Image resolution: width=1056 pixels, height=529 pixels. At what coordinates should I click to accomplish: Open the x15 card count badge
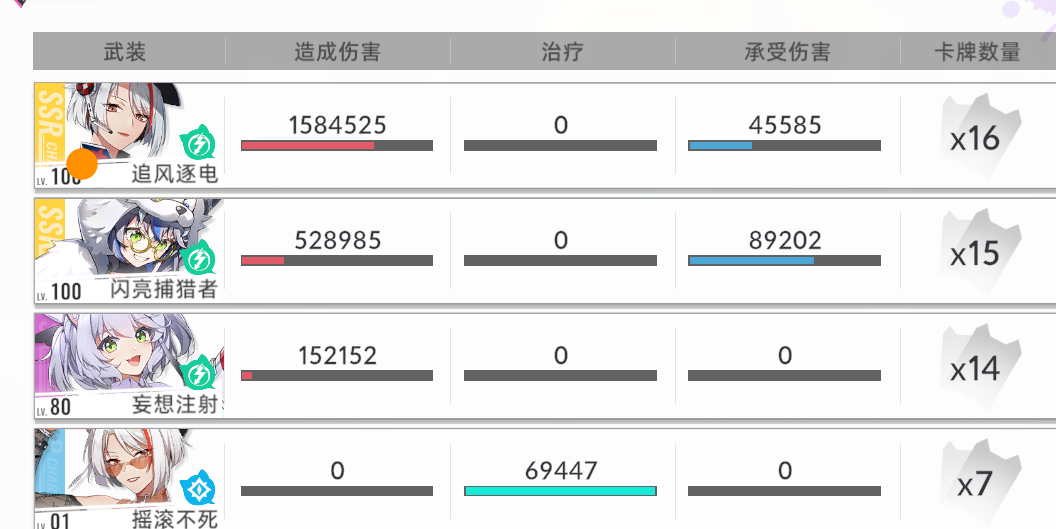[x=980, y=252]
